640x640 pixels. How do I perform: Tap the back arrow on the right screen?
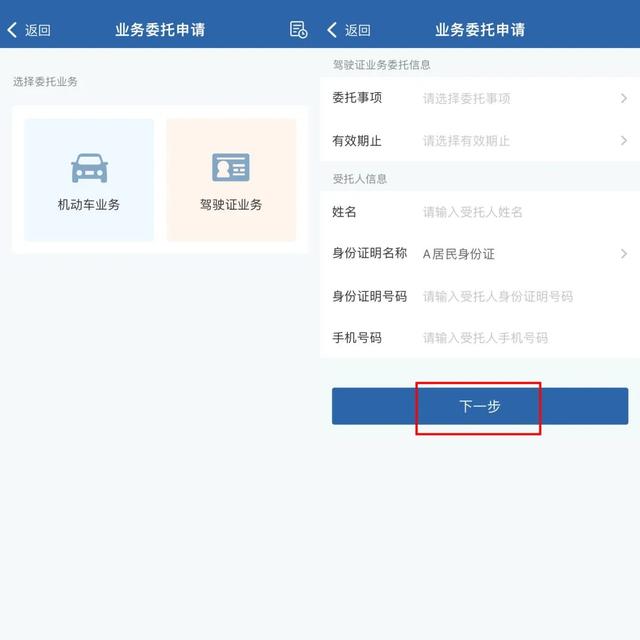tap(332, 30)
